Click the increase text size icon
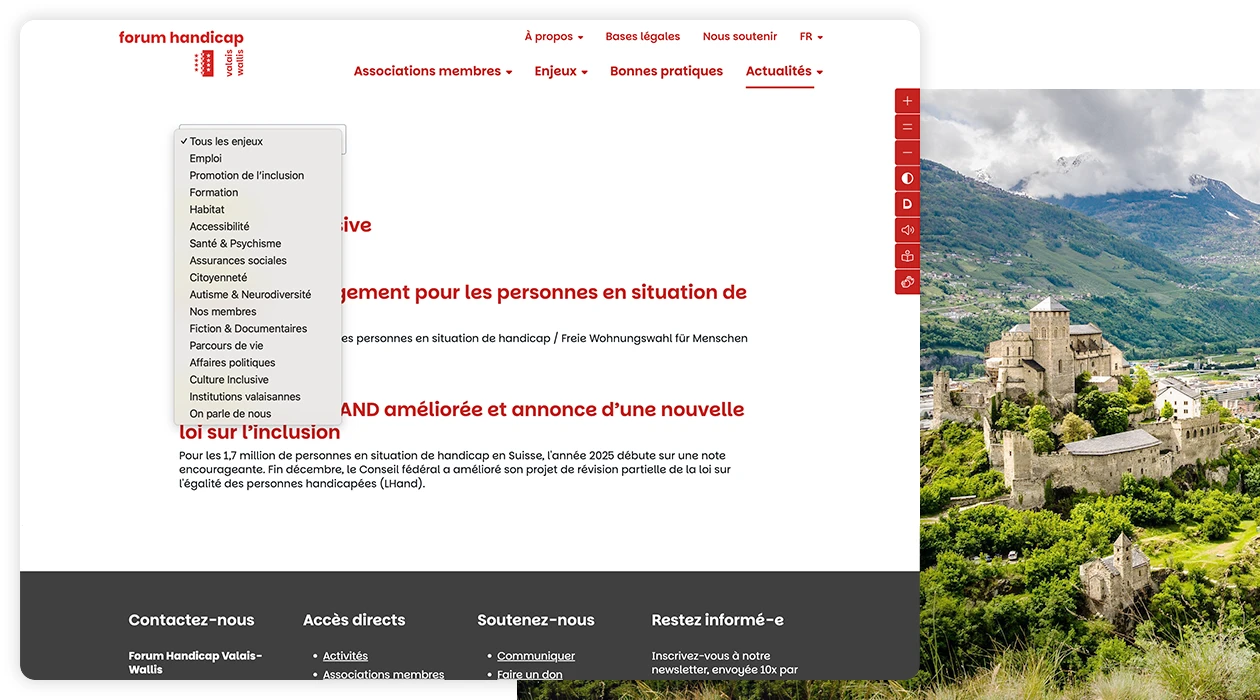This screenshot has width=1260, height=700. (906, 100)
